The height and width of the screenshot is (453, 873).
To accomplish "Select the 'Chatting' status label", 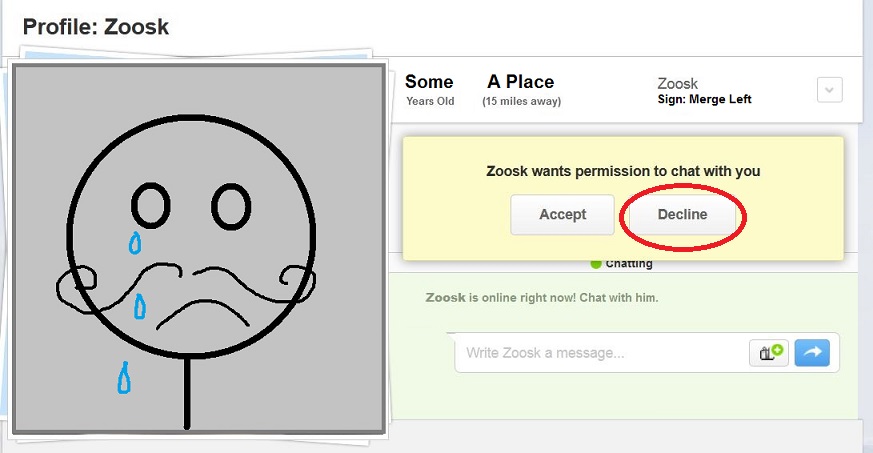I will [629, 264].
